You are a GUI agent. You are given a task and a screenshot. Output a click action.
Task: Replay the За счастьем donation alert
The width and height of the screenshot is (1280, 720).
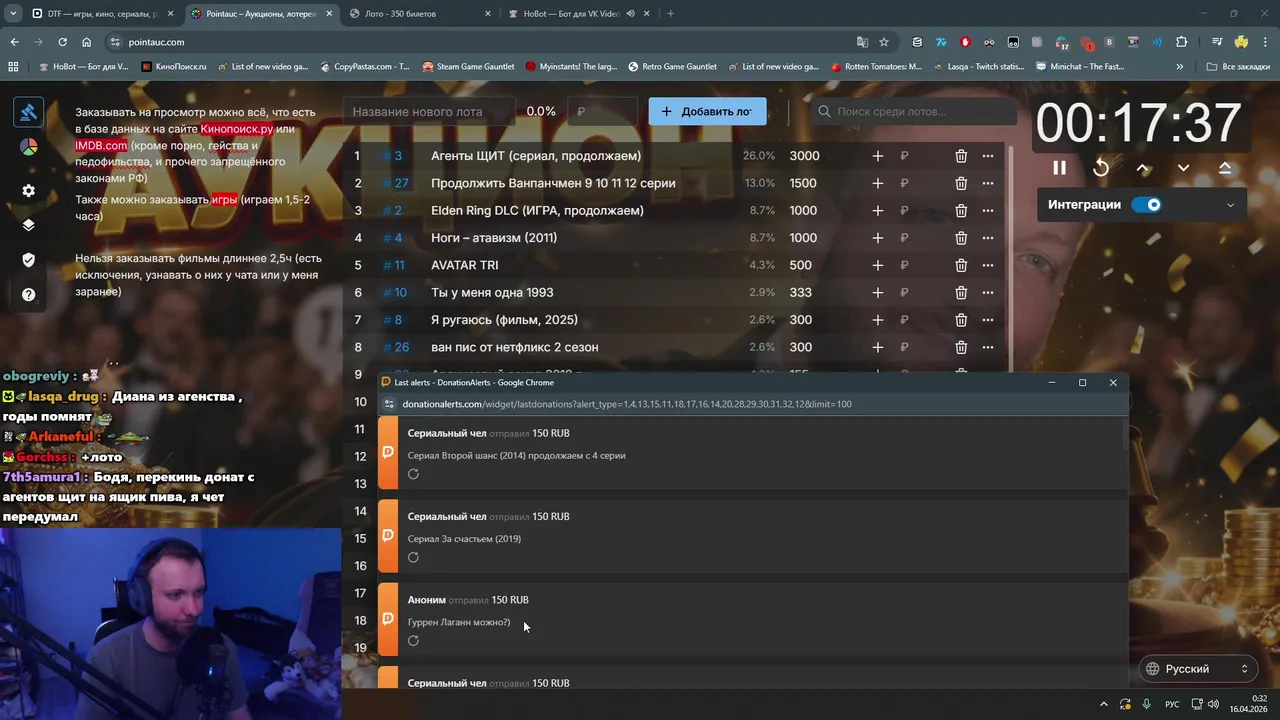coord(413,557)
